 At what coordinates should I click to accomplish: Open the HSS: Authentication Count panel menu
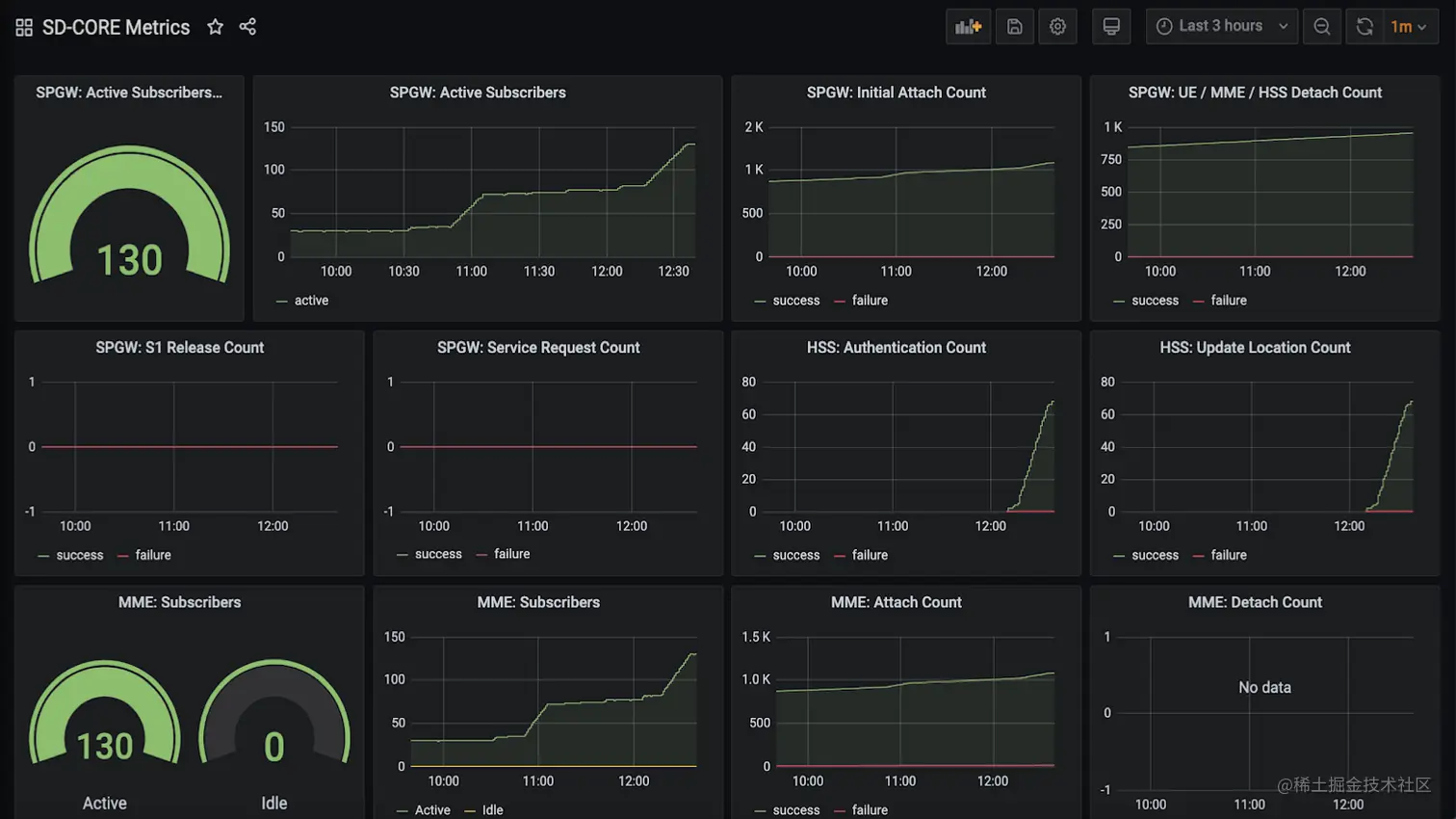coord(897,348)
